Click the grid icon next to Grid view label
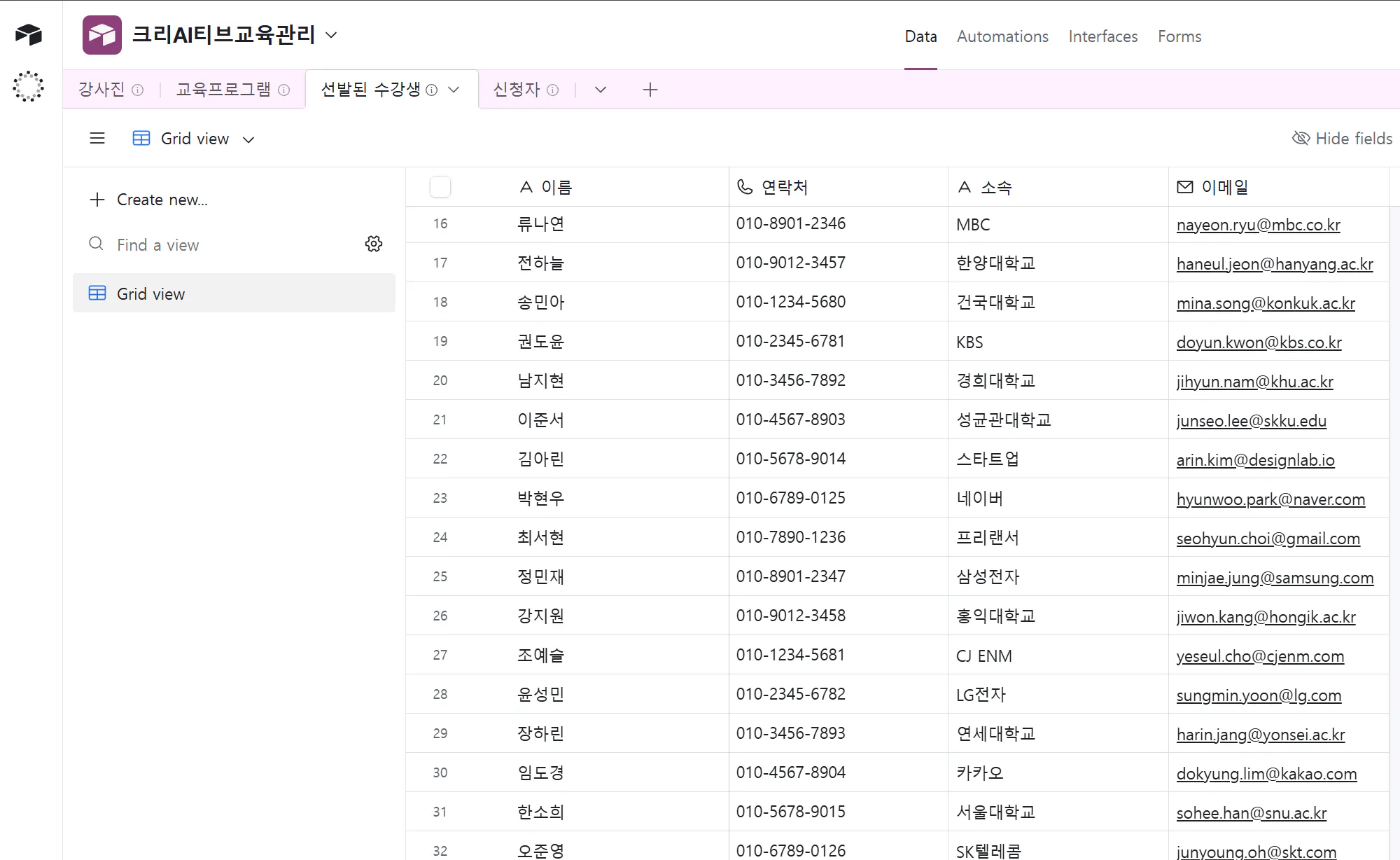Image resolution: width=1400 pixels, height=860 pixels. click(x=141, y=138)
